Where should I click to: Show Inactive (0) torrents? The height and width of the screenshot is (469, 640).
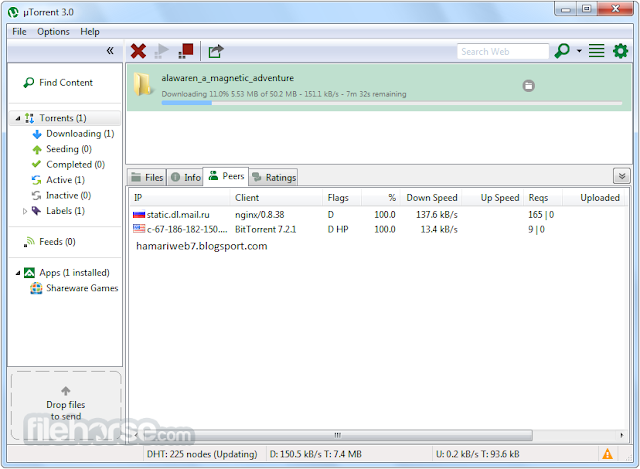click(62, 196)
